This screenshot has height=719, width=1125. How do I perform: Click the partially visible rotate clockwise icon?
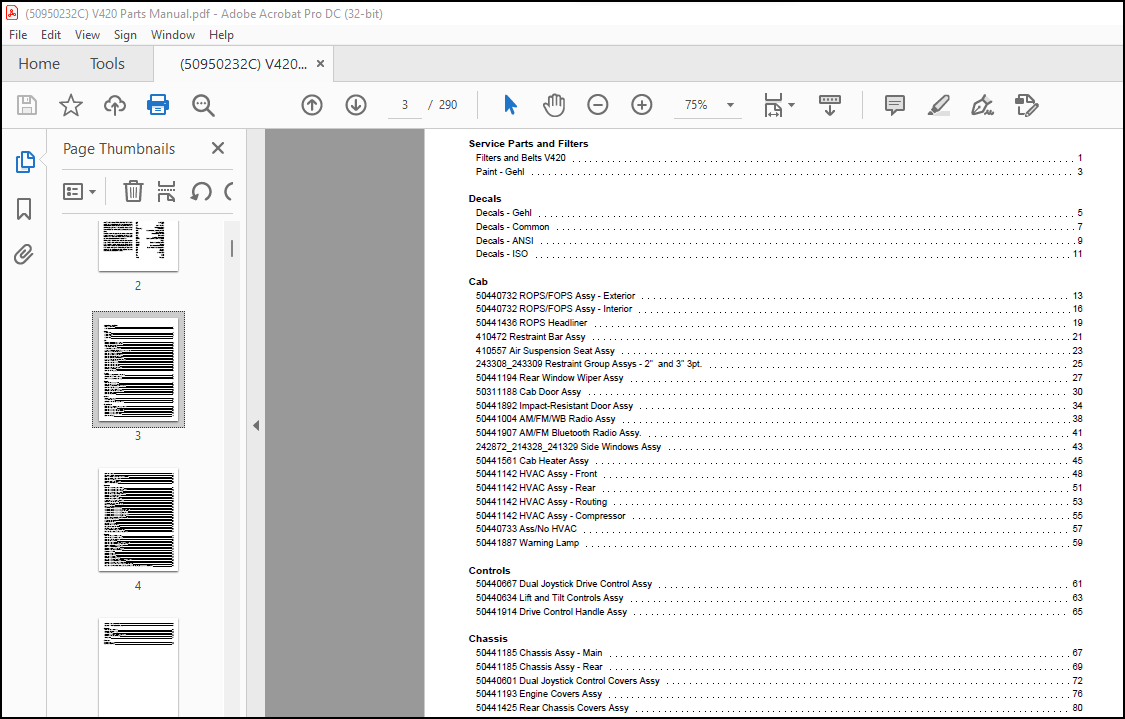pos(229,192)
